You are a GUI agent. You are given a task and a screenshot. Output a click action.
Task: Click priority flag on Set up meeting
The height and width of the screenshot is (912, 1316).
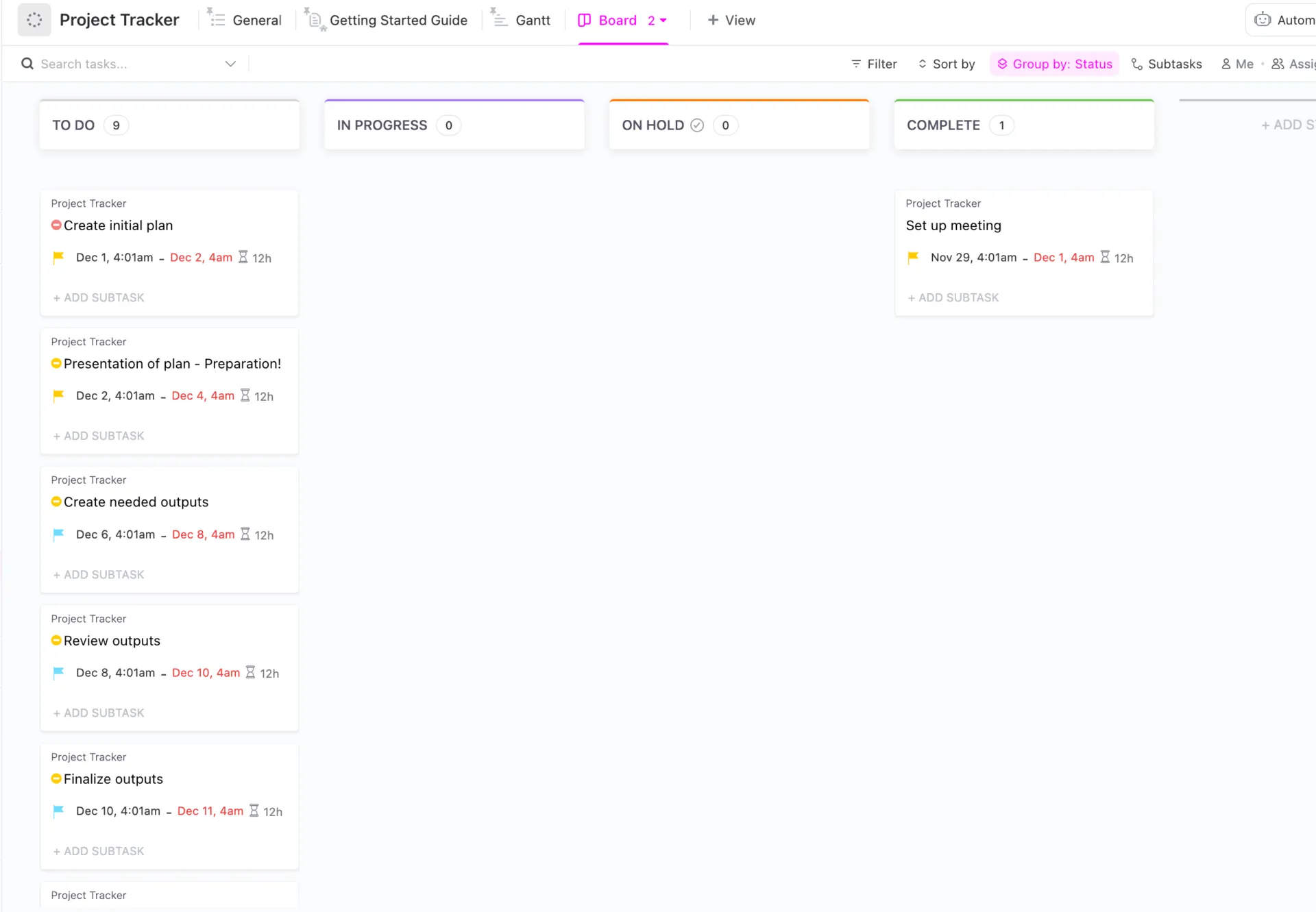point(913,258)
